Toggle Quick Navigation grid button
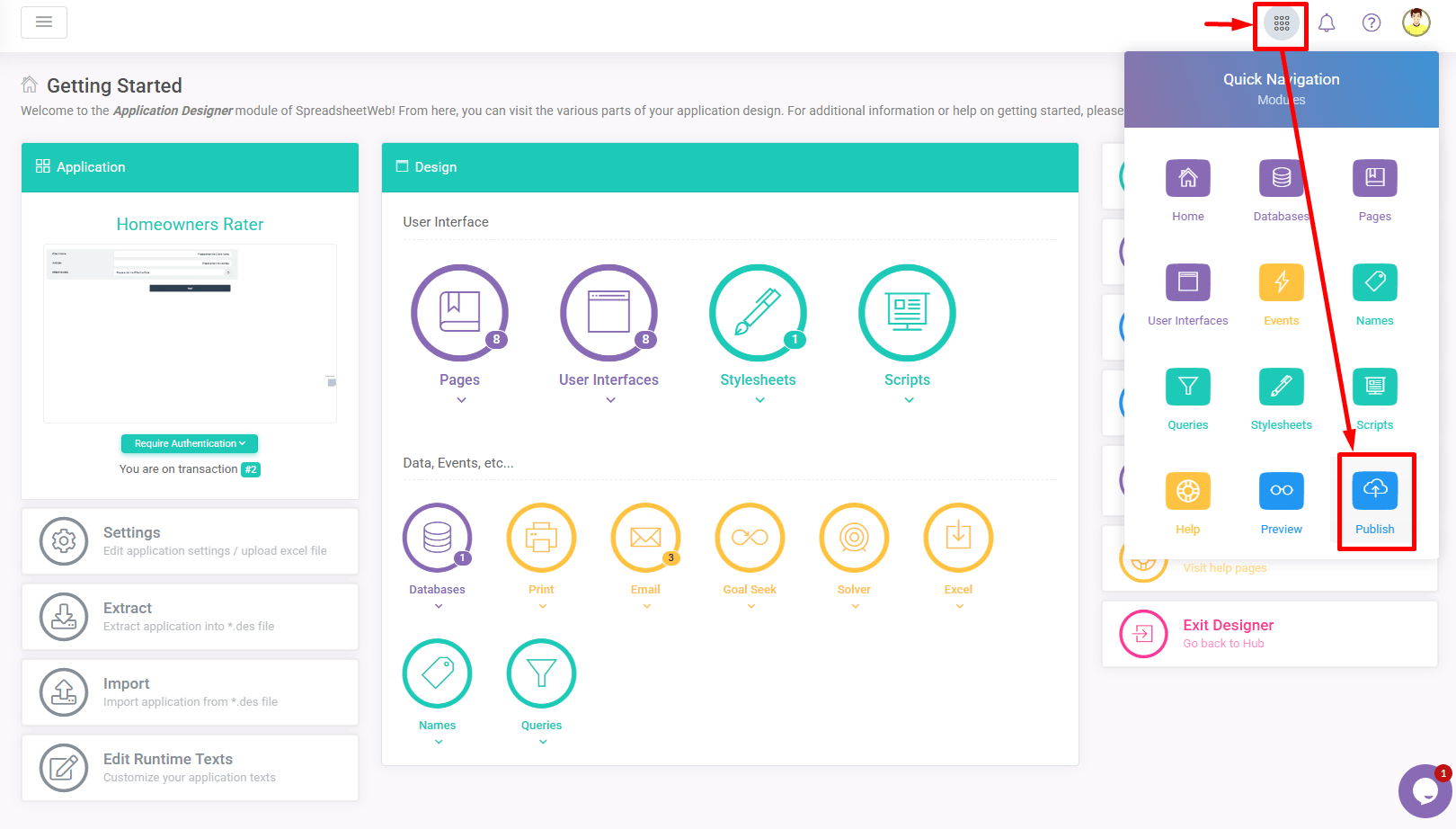This screenshot has width=1456, height=829. coord(1282,23)
